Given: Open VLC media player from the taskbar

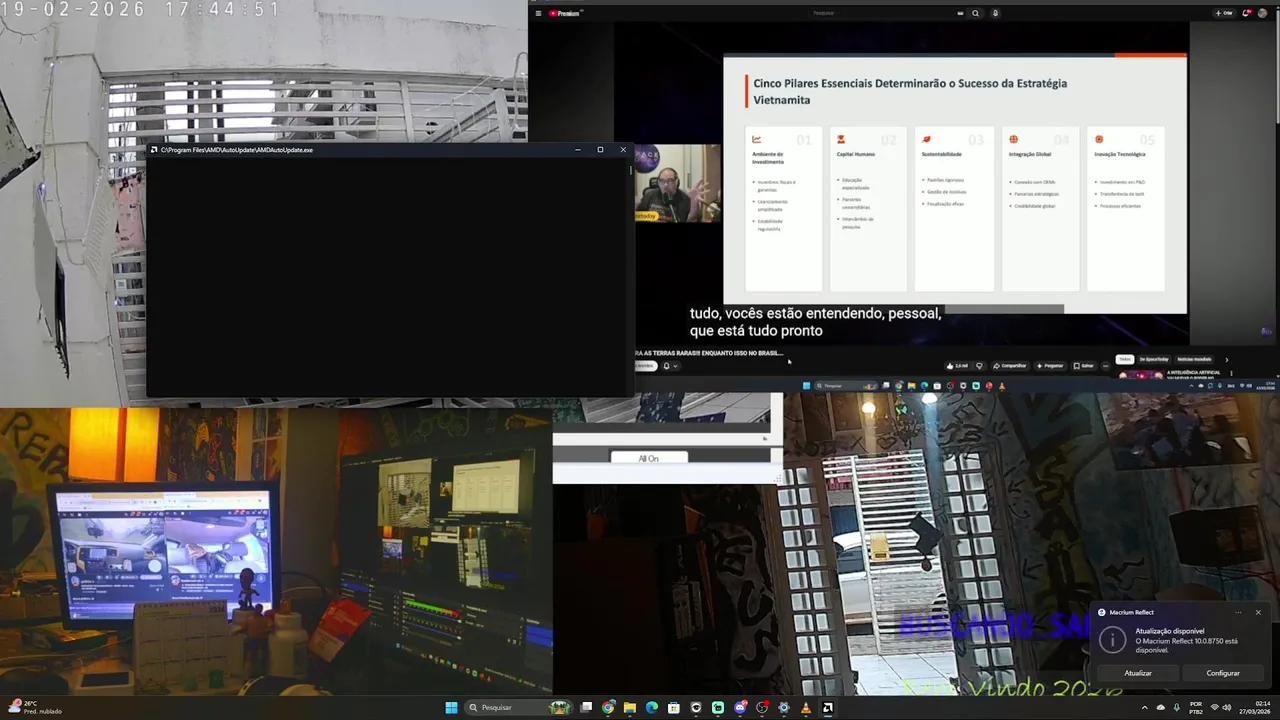Looking at the screenshot, I should click(806, 708).
